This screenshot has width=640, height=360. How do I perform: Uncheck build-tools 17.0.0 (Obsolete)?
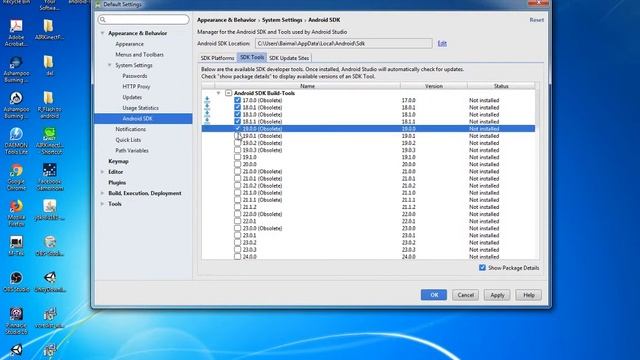coord(238,100)
